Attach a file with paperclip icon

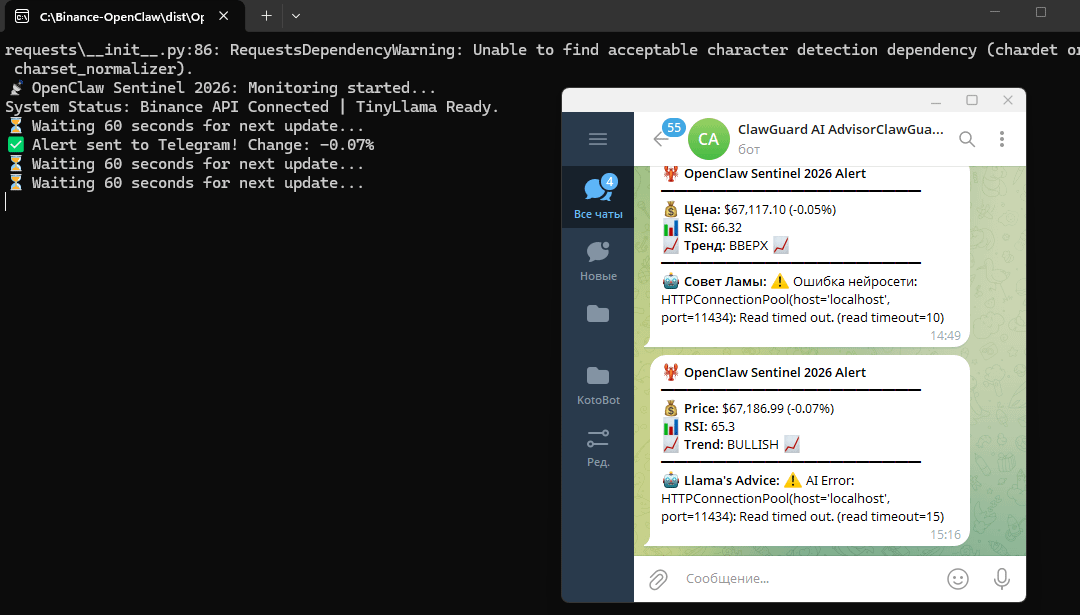click(x=658, y=579)
